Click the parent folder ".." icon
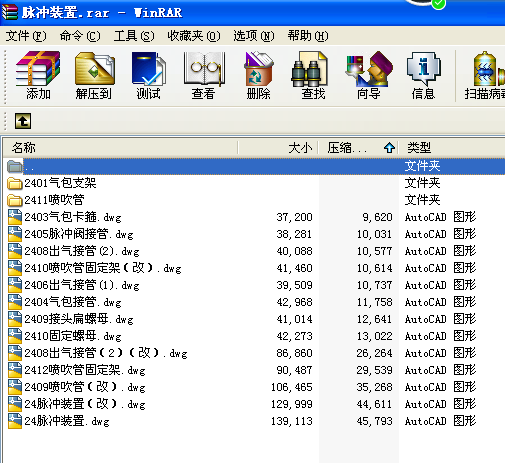The image size is (505, 463). 15,166
